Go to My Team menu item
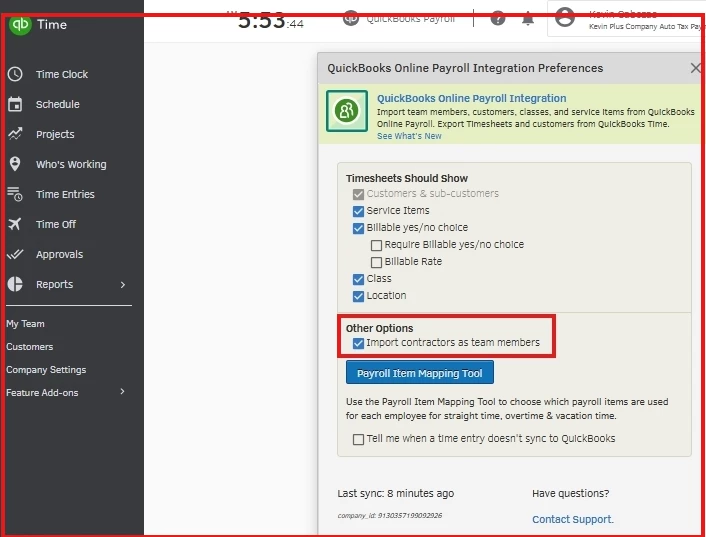Viewport: 706px width, 537px height. (x=25, y=324)
